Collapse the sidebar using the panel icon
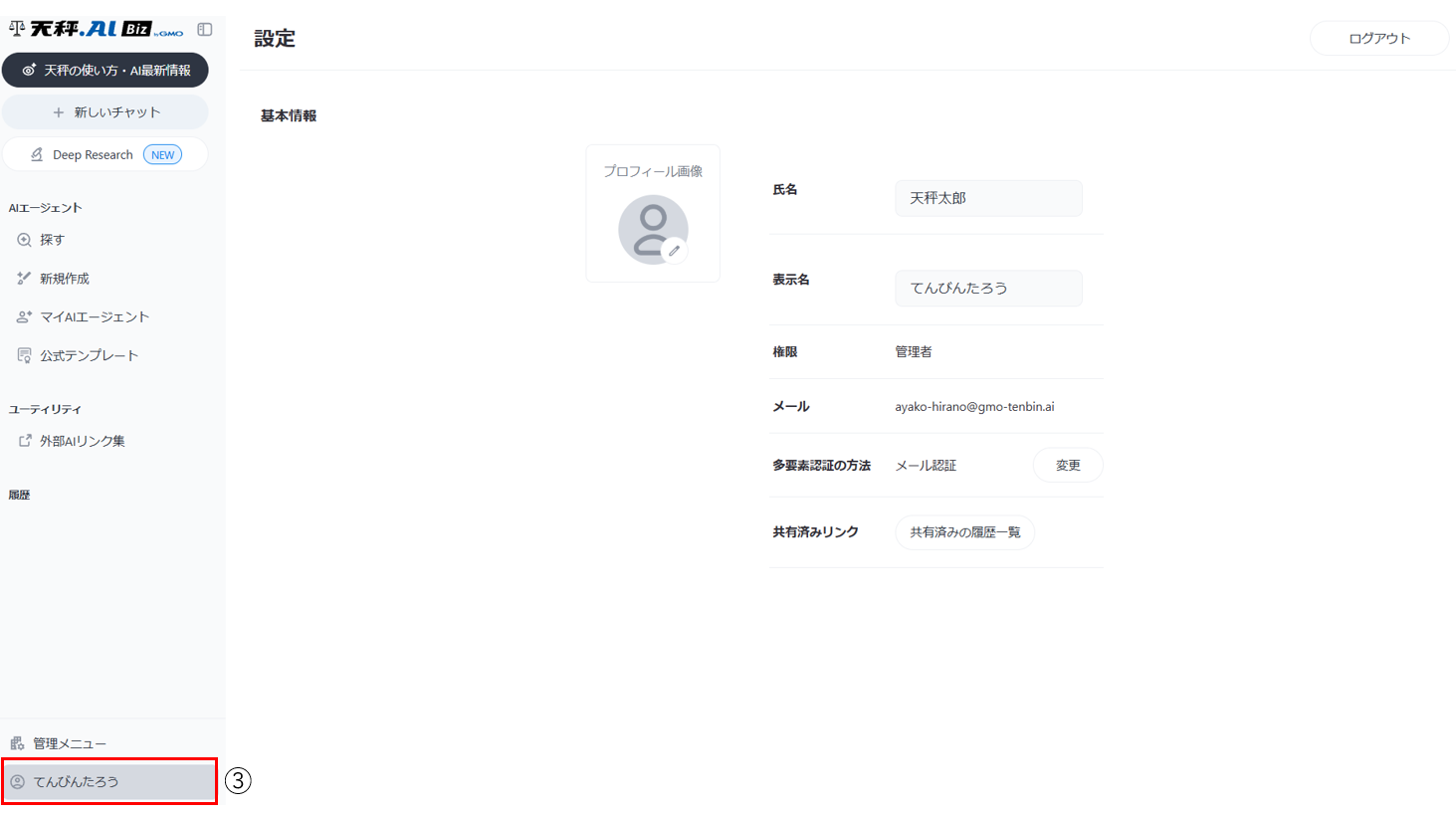Screen dimensions: 1456x816 point(205,30)
